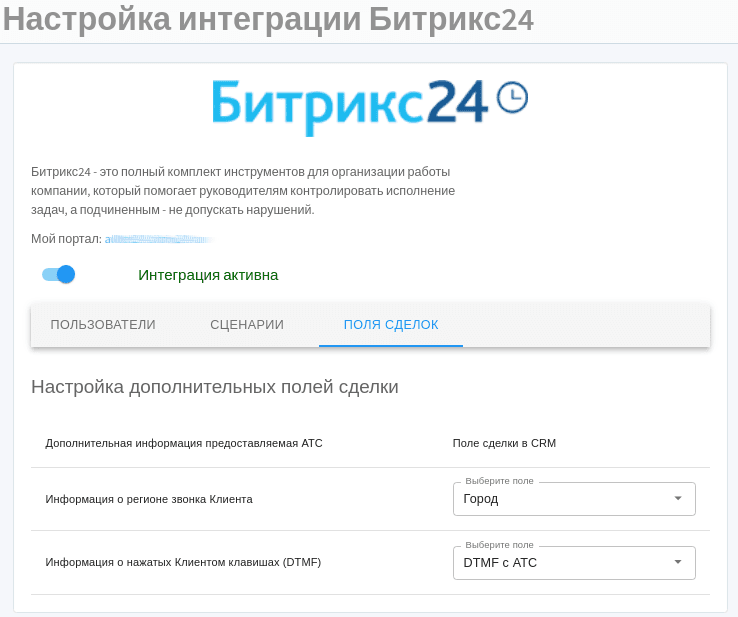This screenshot has height=617, width=738.
Task: Click the Мой портал label
Action: 66,239
